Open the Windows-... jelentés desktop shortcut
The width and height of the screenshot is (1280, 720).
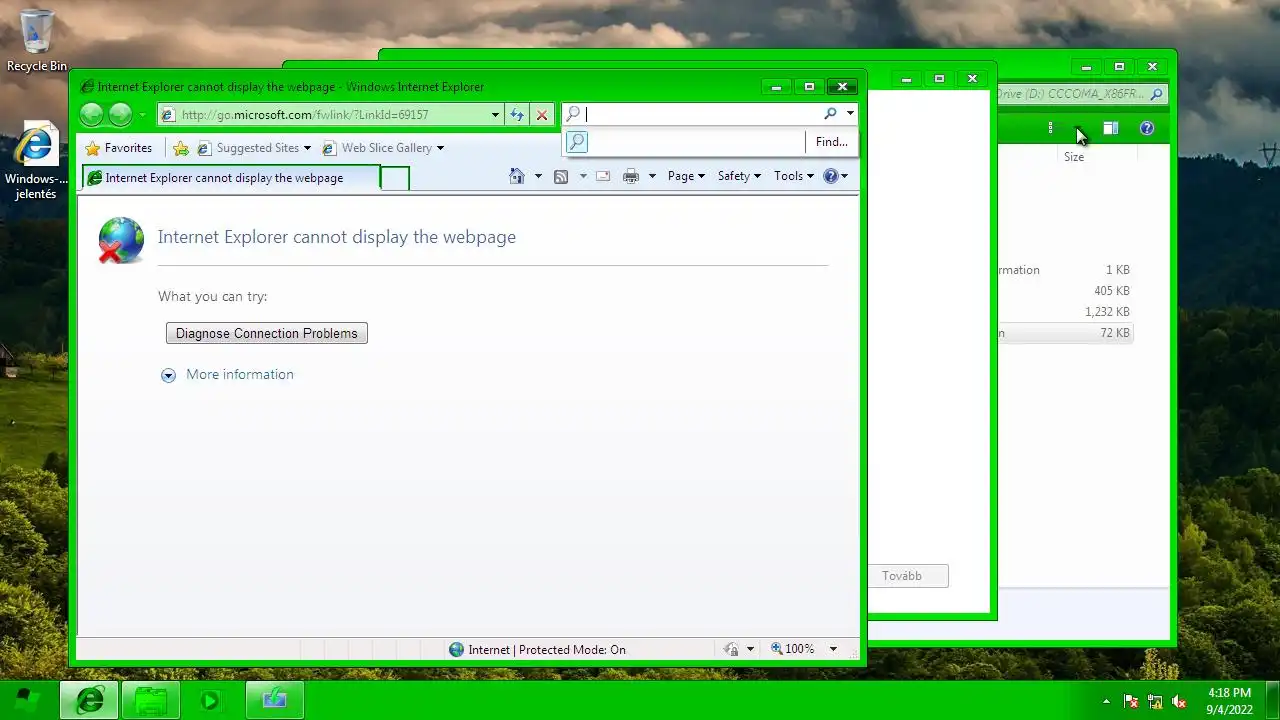[36, 162]
